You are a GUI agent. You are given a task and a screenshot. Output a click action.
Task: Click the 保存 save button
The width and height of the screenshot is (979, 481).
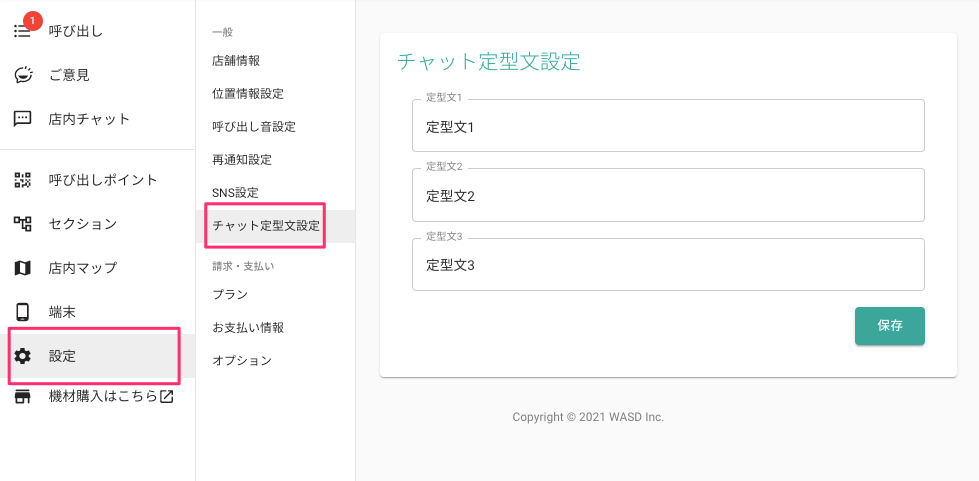tap(890, 325)
